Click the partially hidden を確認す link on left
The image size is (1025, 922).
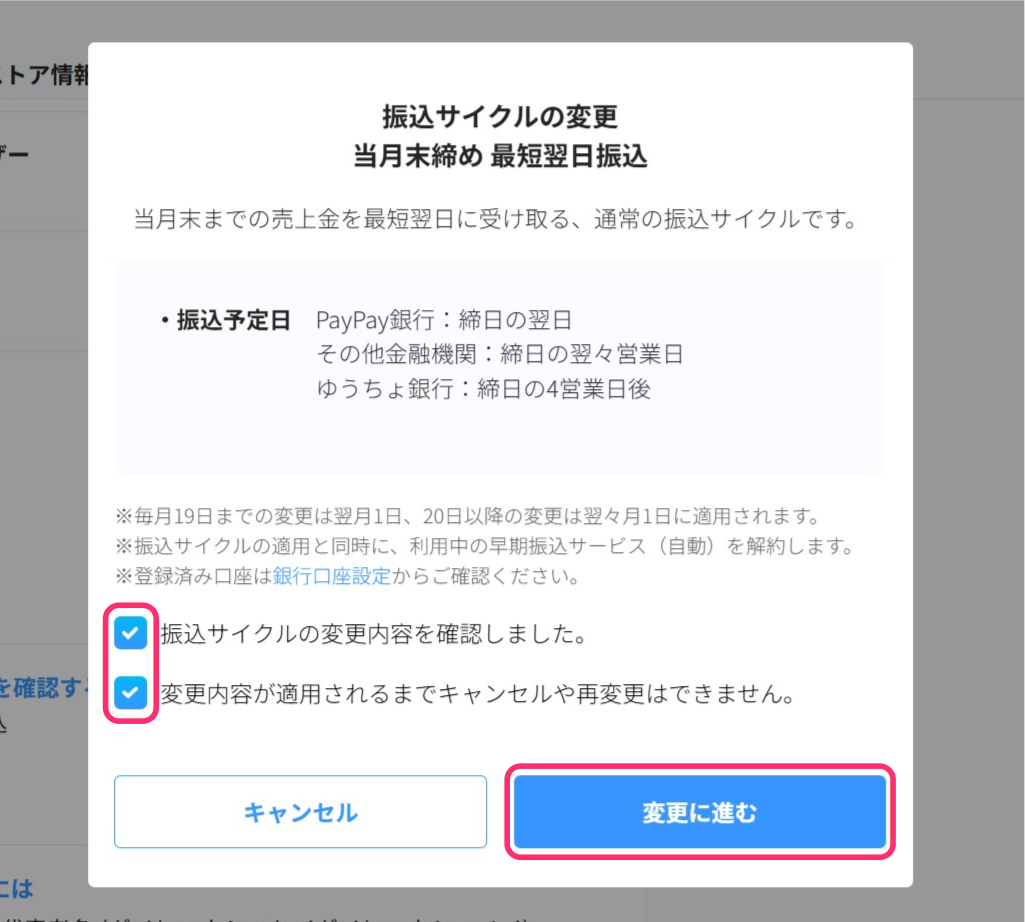click(44, 688)
